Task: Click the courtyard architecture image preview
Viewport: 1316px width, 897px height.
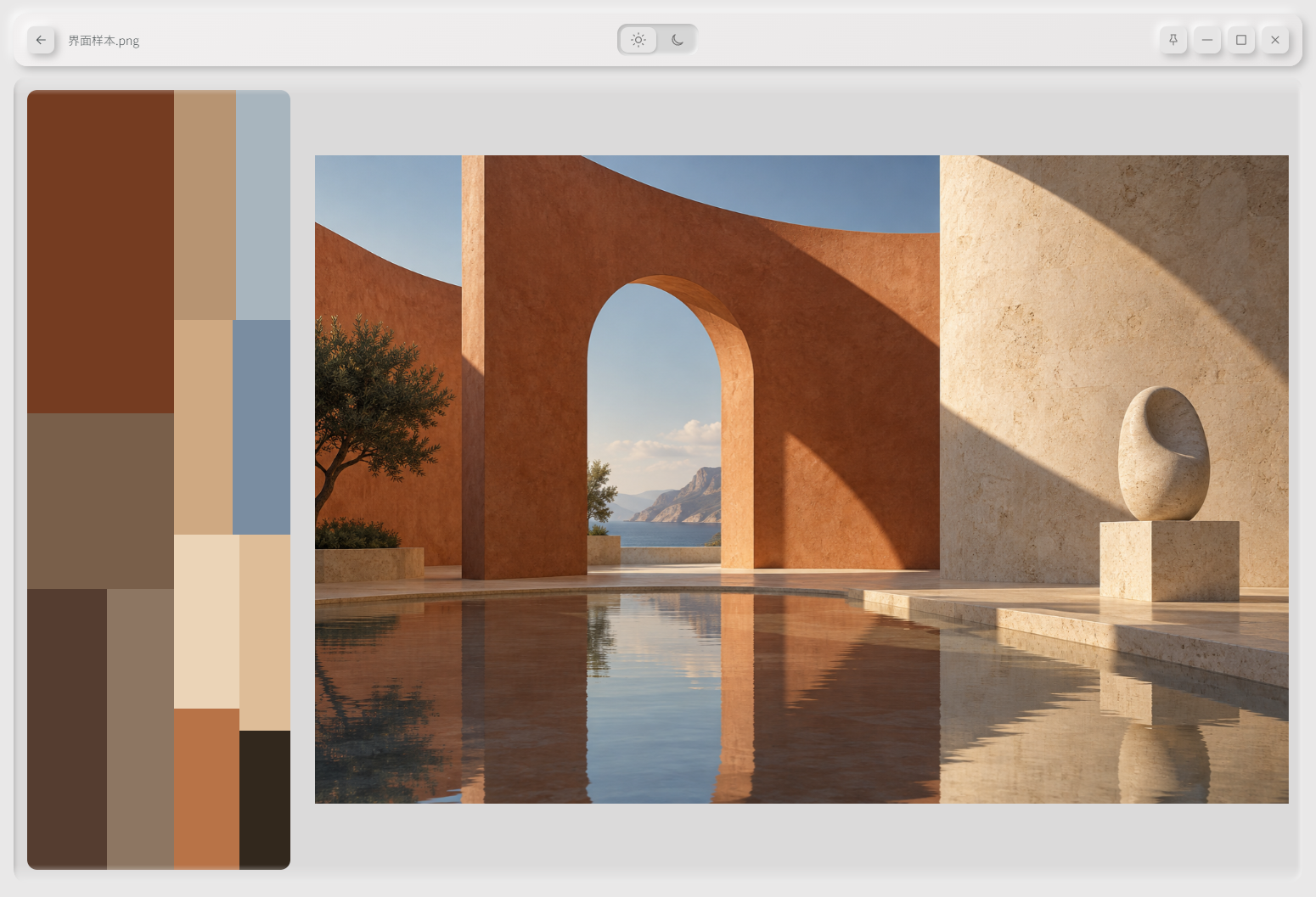Action: point(801,479)
